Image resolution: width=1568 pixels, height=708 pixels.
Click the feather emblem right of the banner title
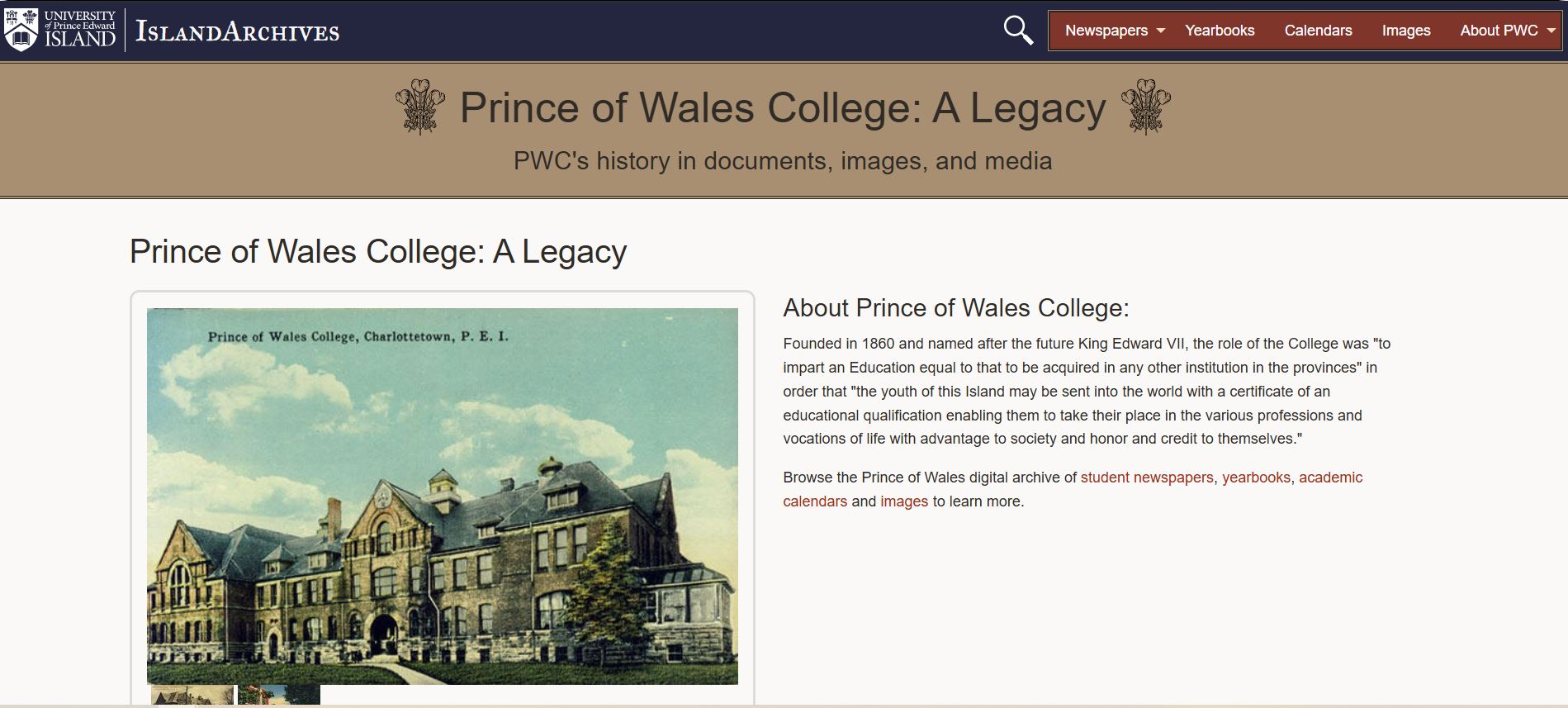point(1145,107)
